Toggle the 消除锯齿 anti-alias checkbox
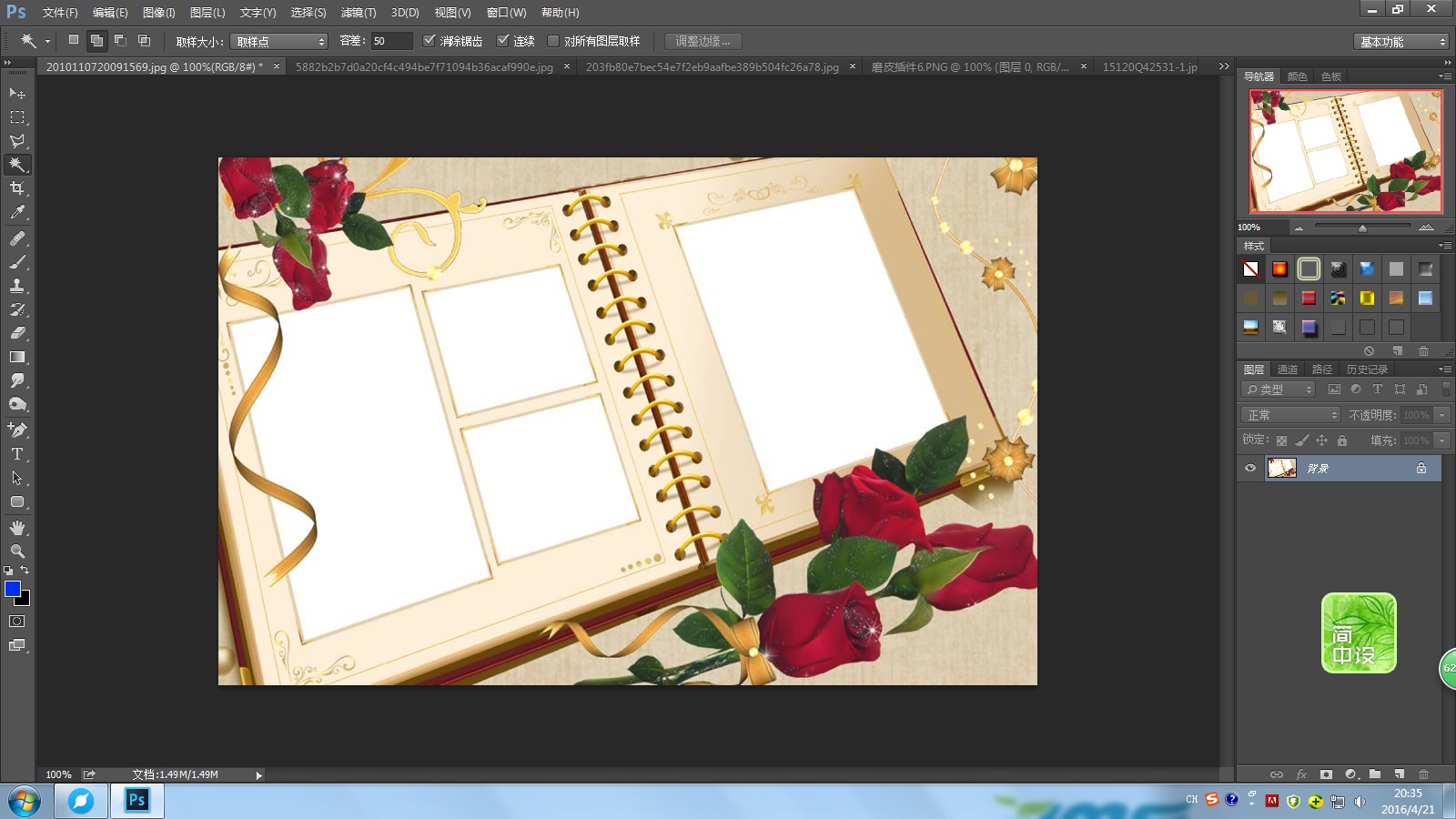Viewport: 1456px width, 819px height. pos(430,41)
